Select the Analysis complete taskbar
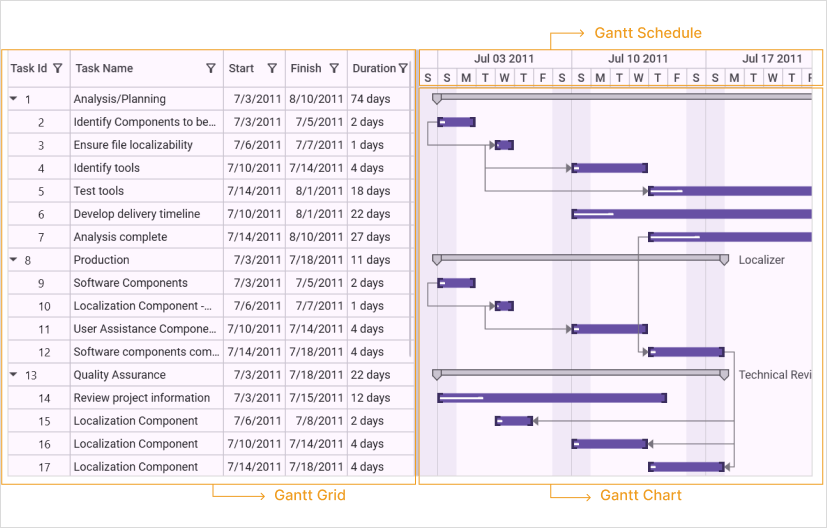Viewport: 827px width, 528px height. (x=730, y=237)
